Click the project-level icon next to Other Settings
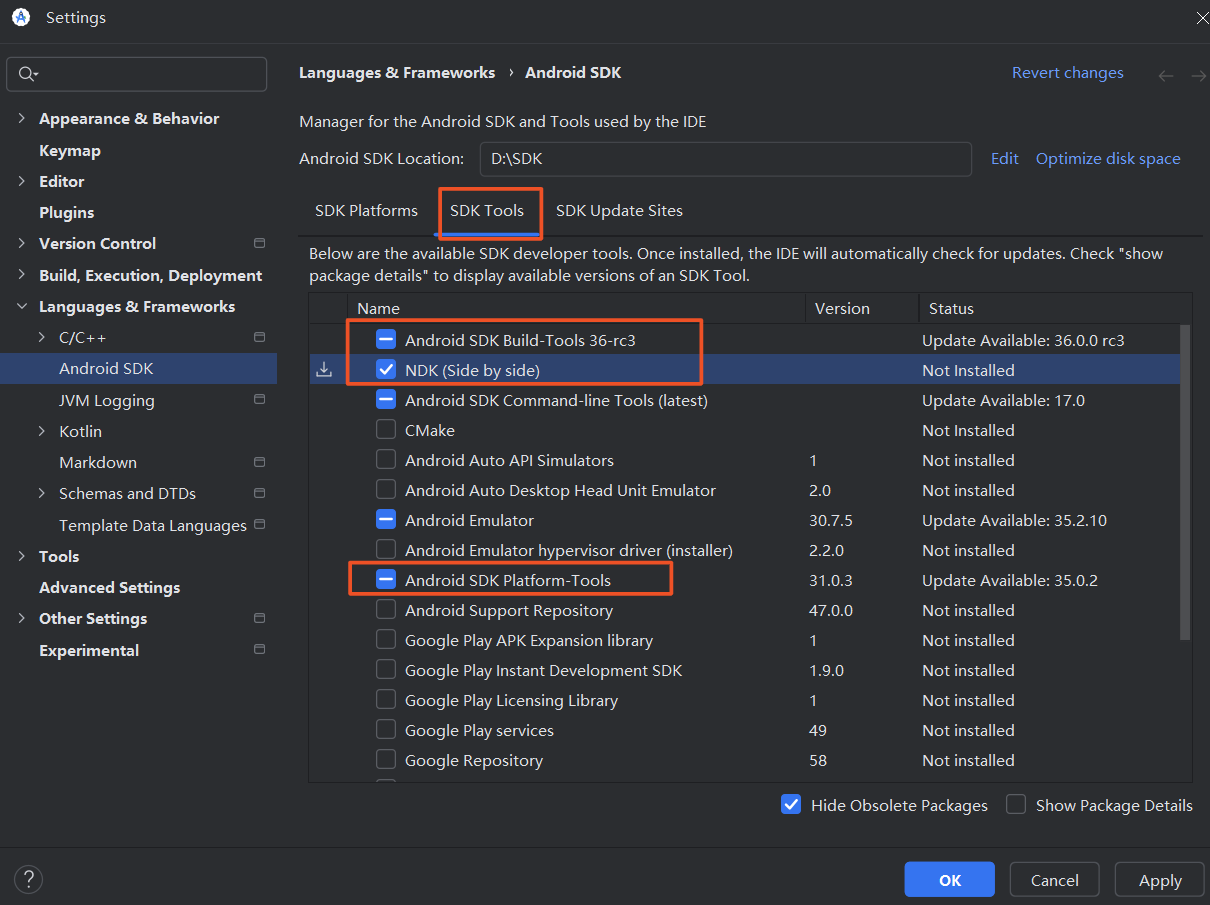Image resolution: width=1210 pixels, height=905 pixels. [260, 618]
